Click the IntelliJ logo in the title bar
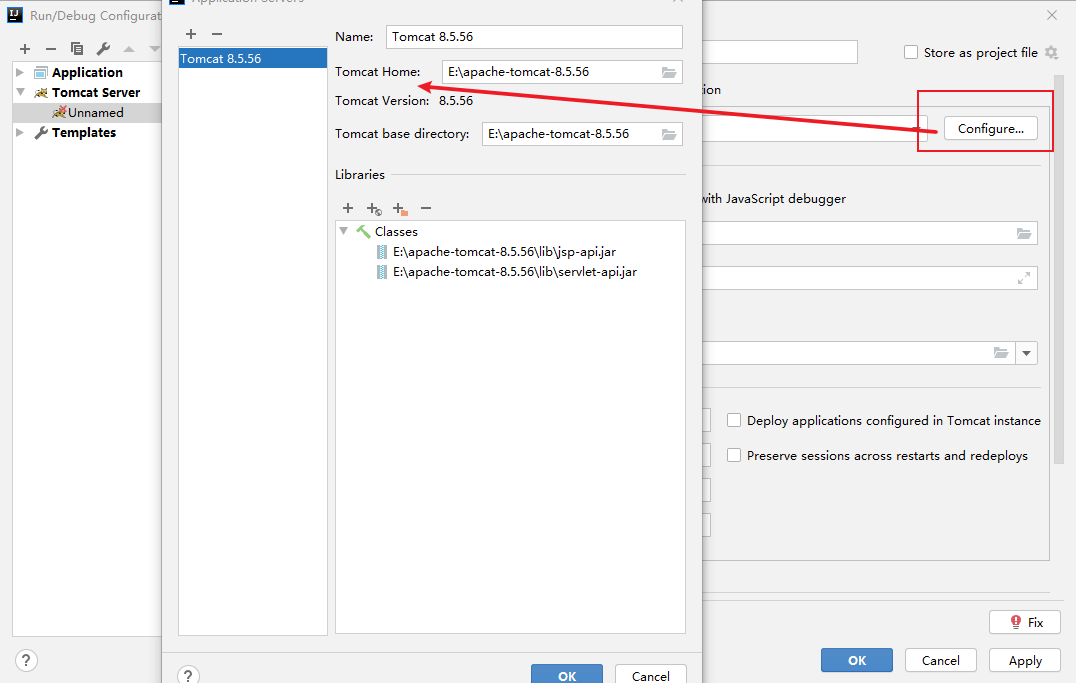The width and height of the screenshot is (1076, 683). 15,14
